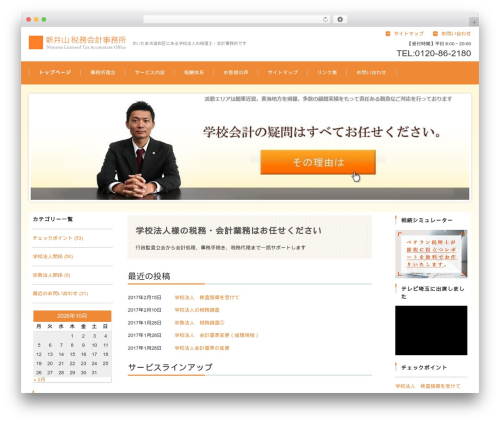The width and height of the screenshot is (500, 423).
Task: Open 事務所理念 in the navigation bar
Action: [x=103, y=72]
